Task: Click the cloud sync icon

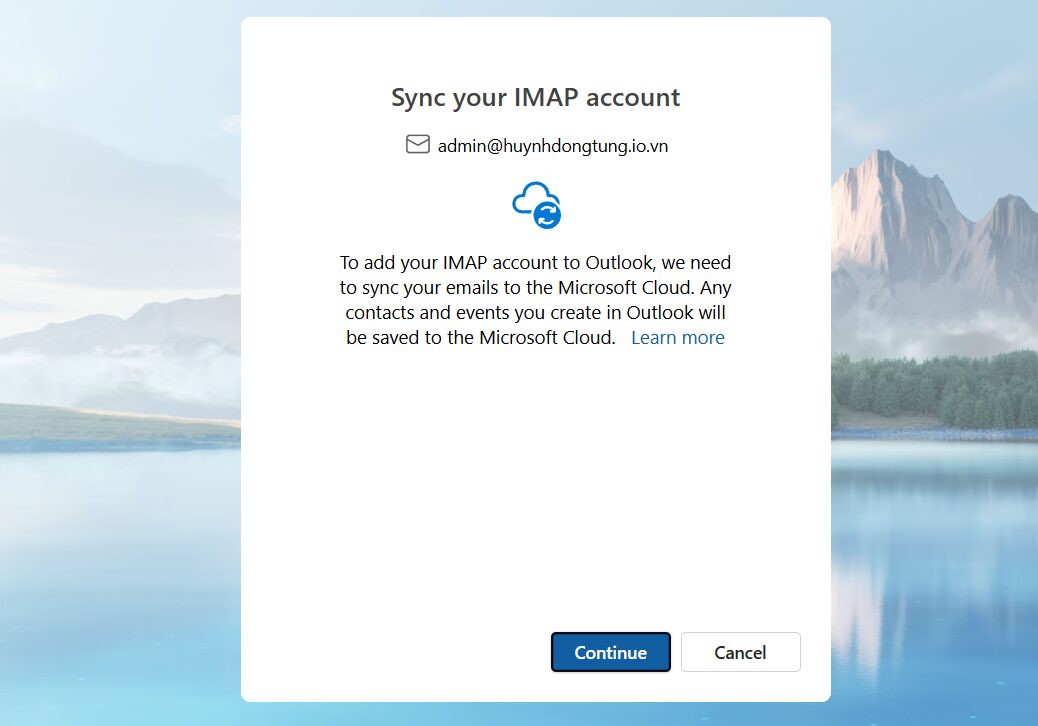Action: click(x=536, y=205)
